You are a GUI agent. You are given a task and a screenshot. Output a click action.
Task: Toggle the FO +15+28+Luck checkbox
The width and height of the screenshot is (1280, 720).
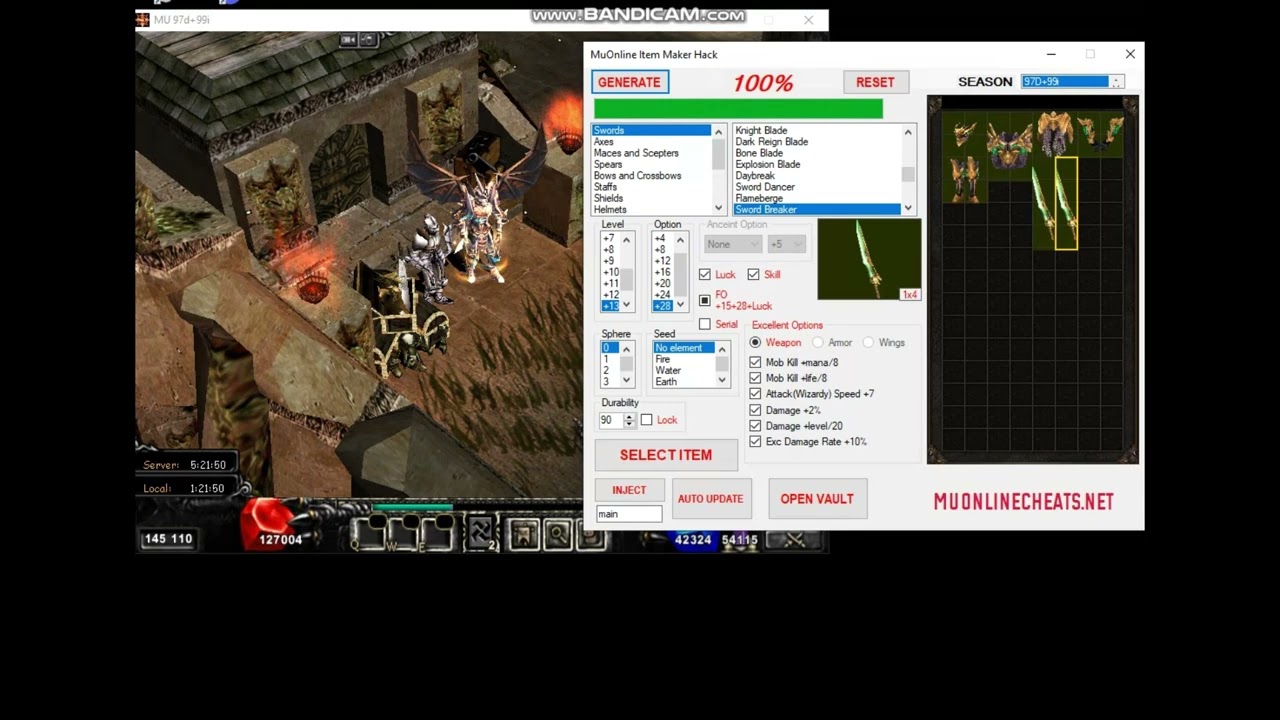point(705,300)
